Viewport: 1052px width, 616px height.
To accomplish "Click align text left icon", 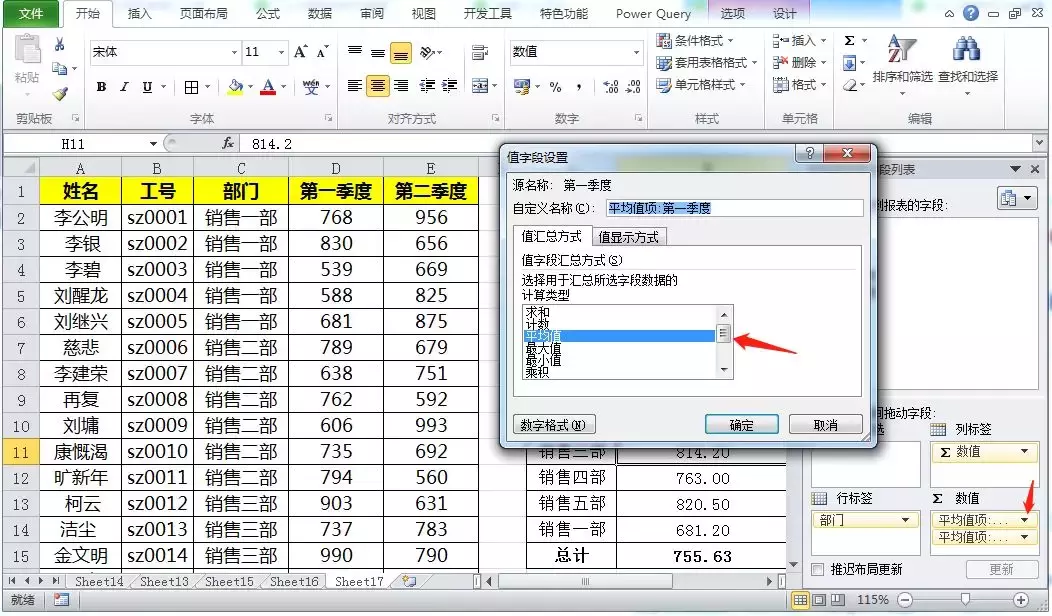I will (355, 86).
